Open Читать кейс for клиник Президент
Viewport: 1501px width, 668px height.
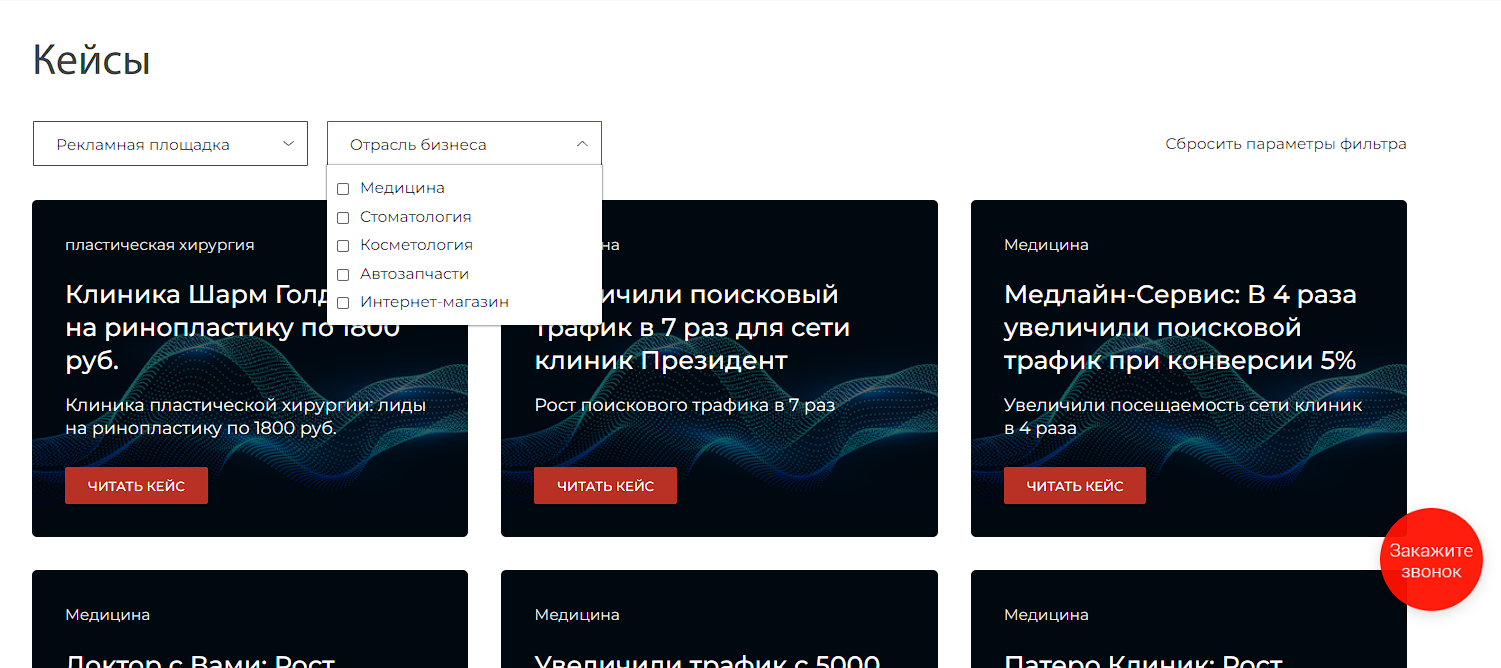point(605,486)
